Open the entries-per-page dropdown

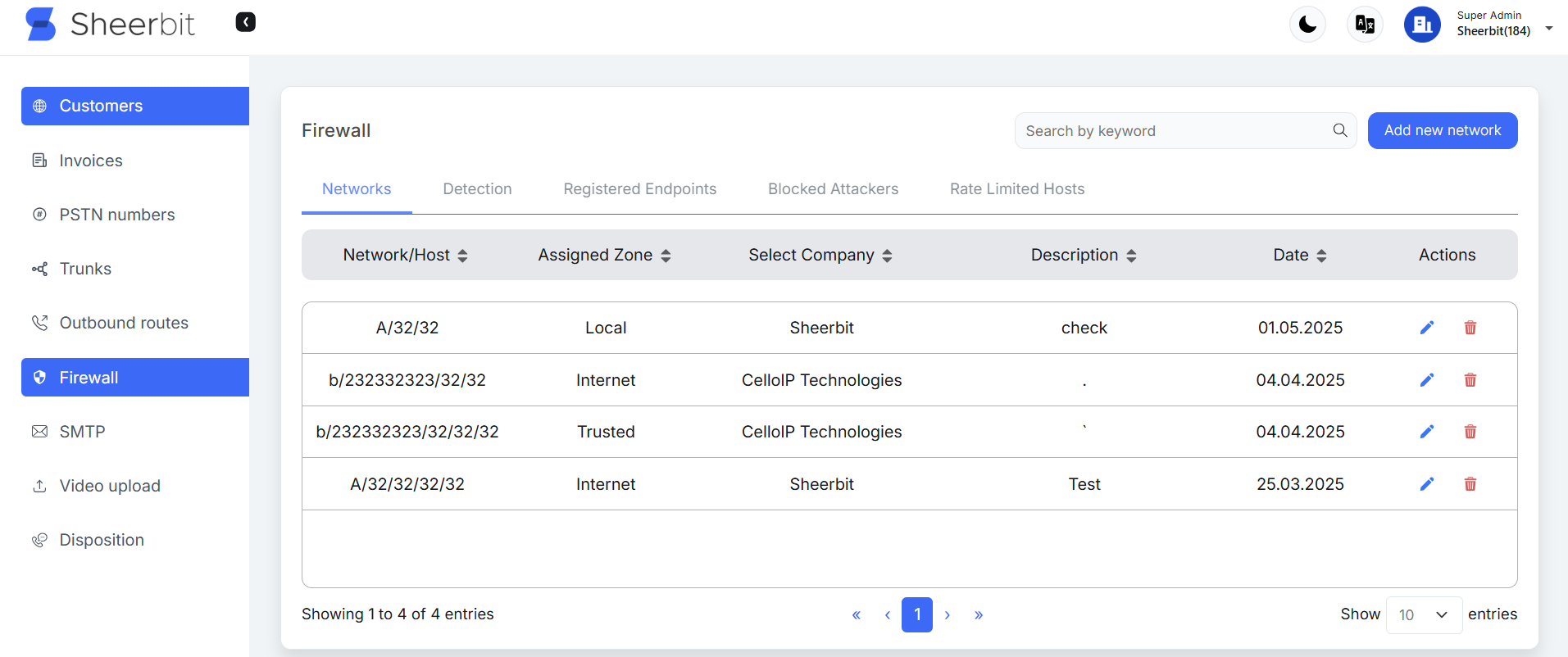pyautogui.click(x=1423, y=614)
